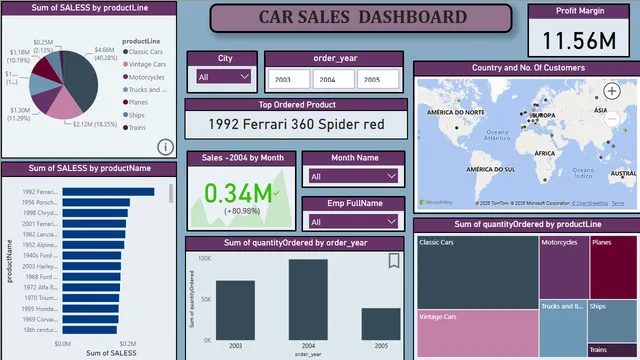Click Ships legend entry
The width and height of the screenshot is (640, 360).
[x=134, y=115]
